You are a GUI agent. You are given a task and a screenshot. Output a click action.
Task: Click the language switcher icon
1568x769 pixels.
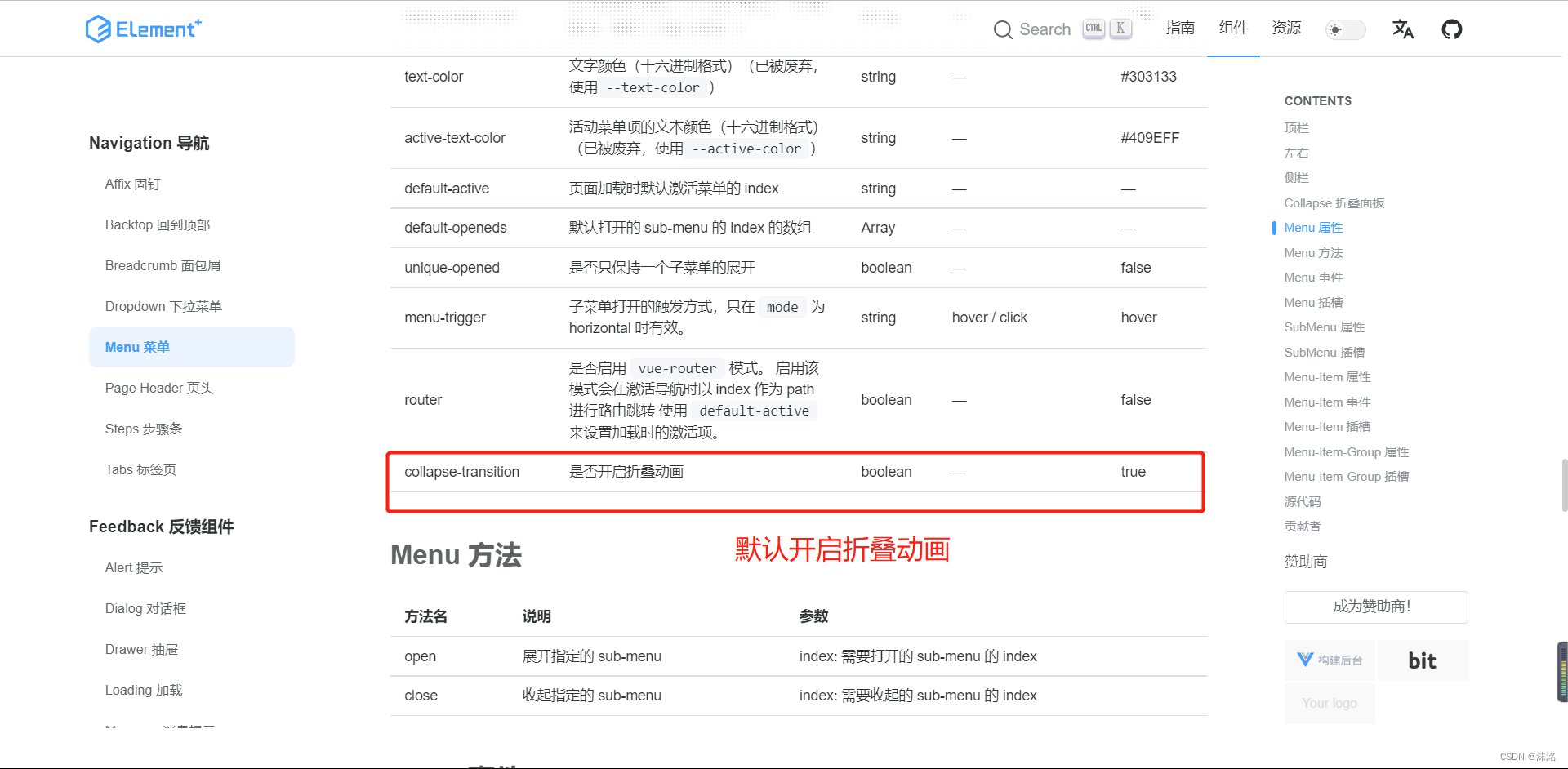pyautogui.click(x=1403, y=29)
